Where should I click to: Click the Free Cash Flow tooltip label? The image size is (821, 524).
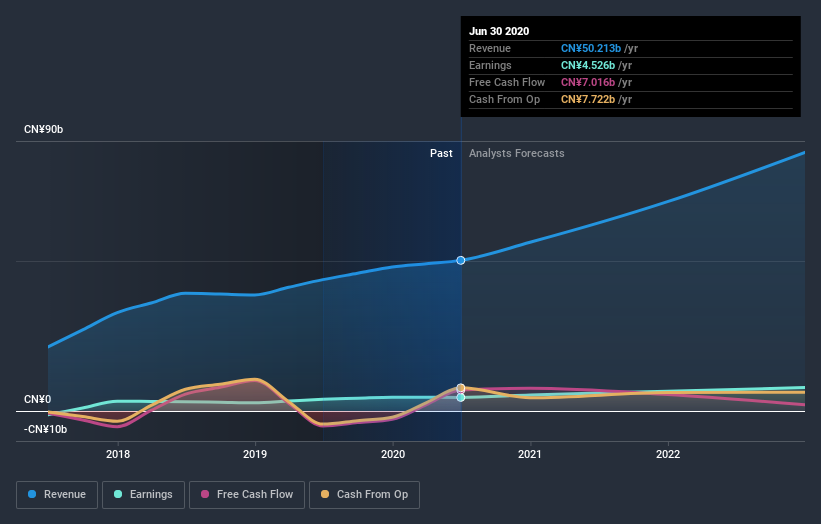(507, 82)
